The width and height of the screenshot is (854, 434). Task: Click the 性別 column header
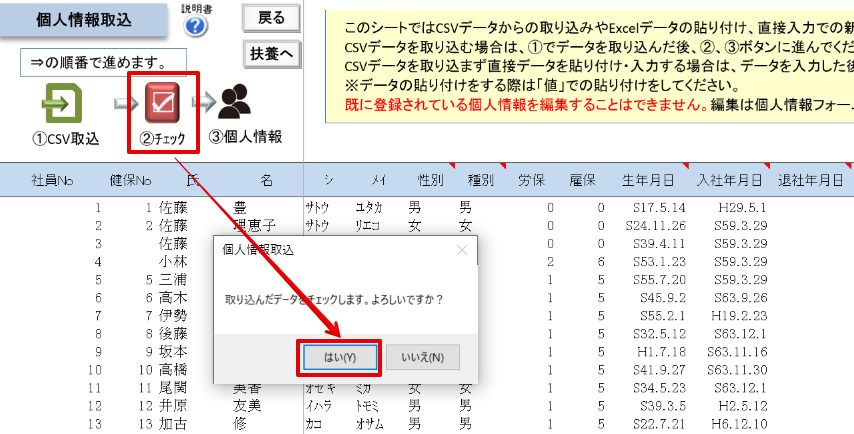[430, 180]
